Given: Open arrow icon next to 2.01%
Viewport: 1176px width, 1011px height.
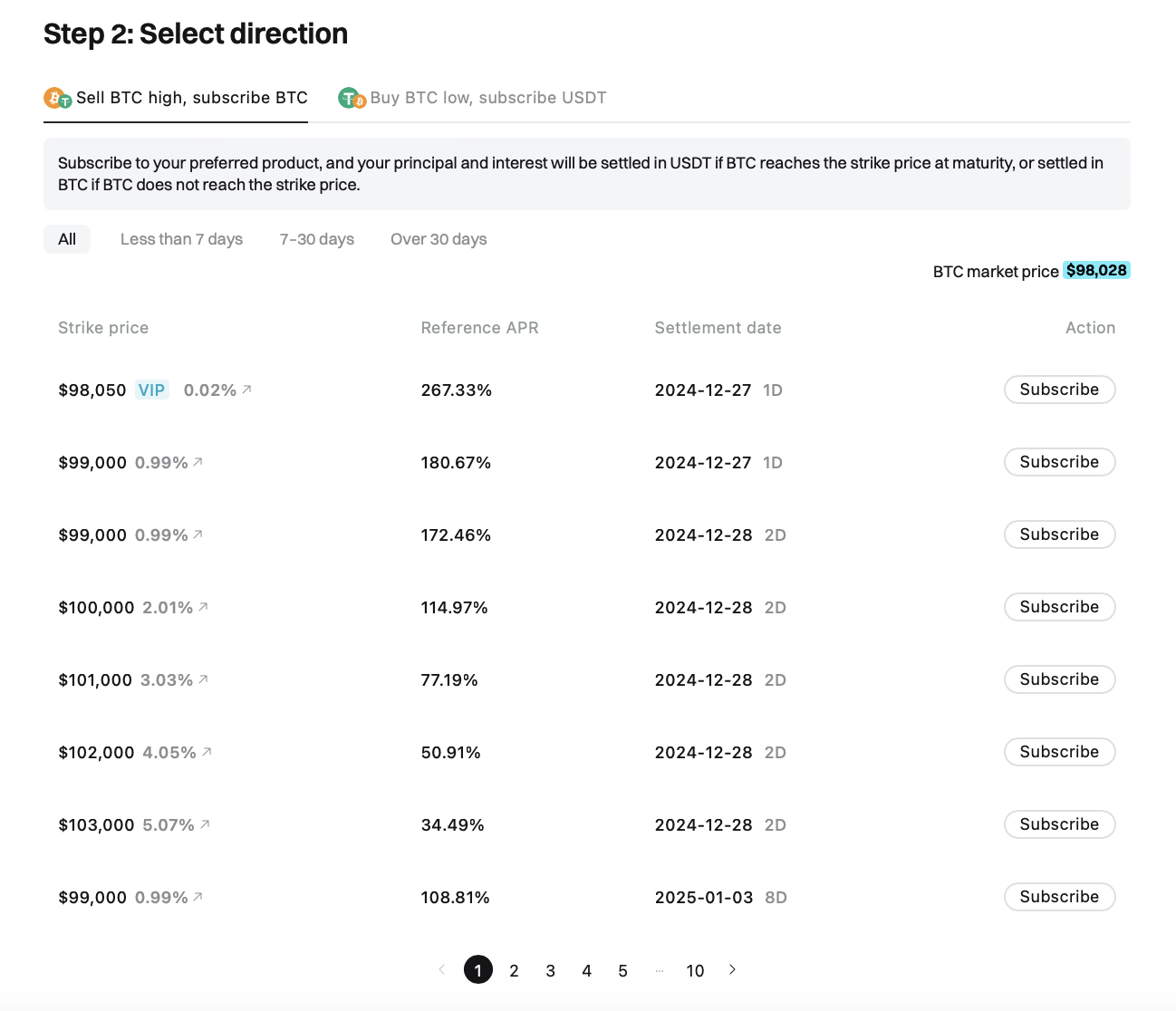Looking at the screenshot, I should (x=203, y=607).
